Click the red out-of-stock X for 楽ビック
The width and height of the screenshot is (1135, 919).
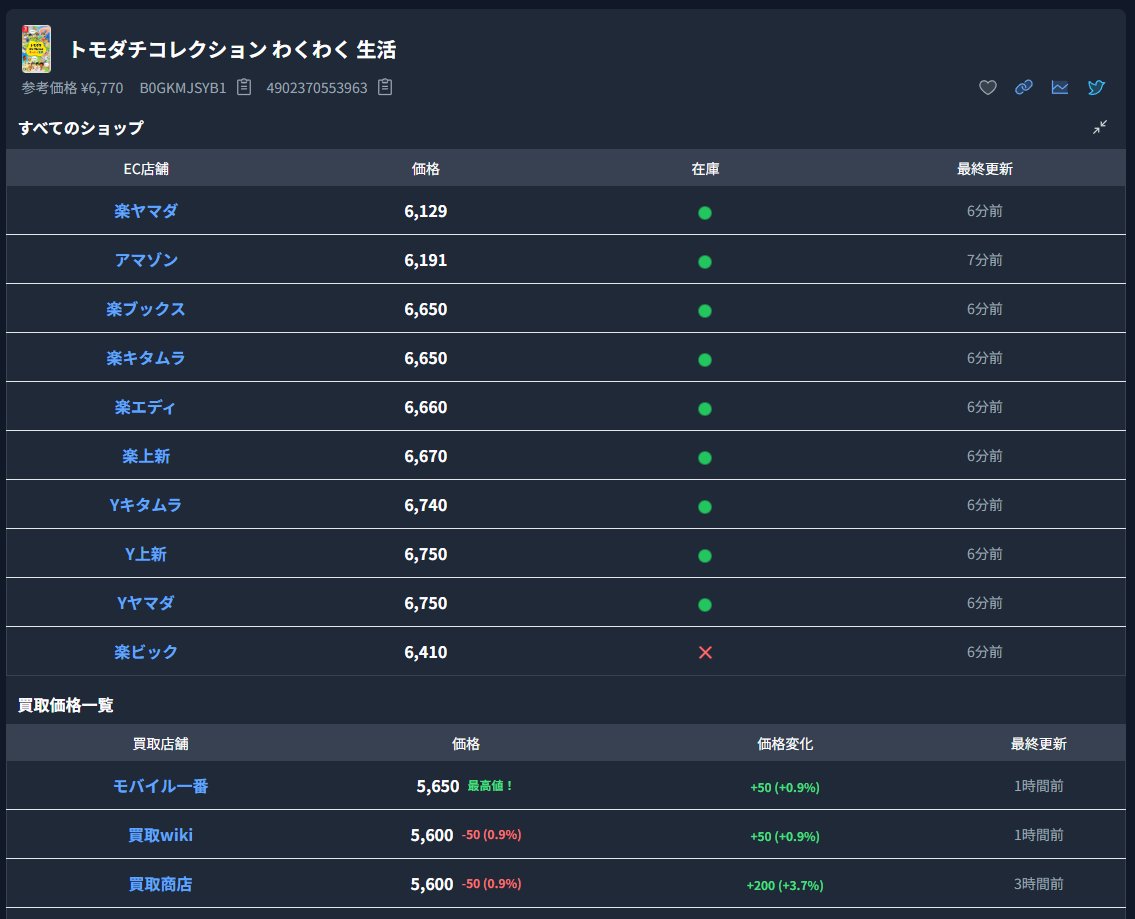coord(705,653)
